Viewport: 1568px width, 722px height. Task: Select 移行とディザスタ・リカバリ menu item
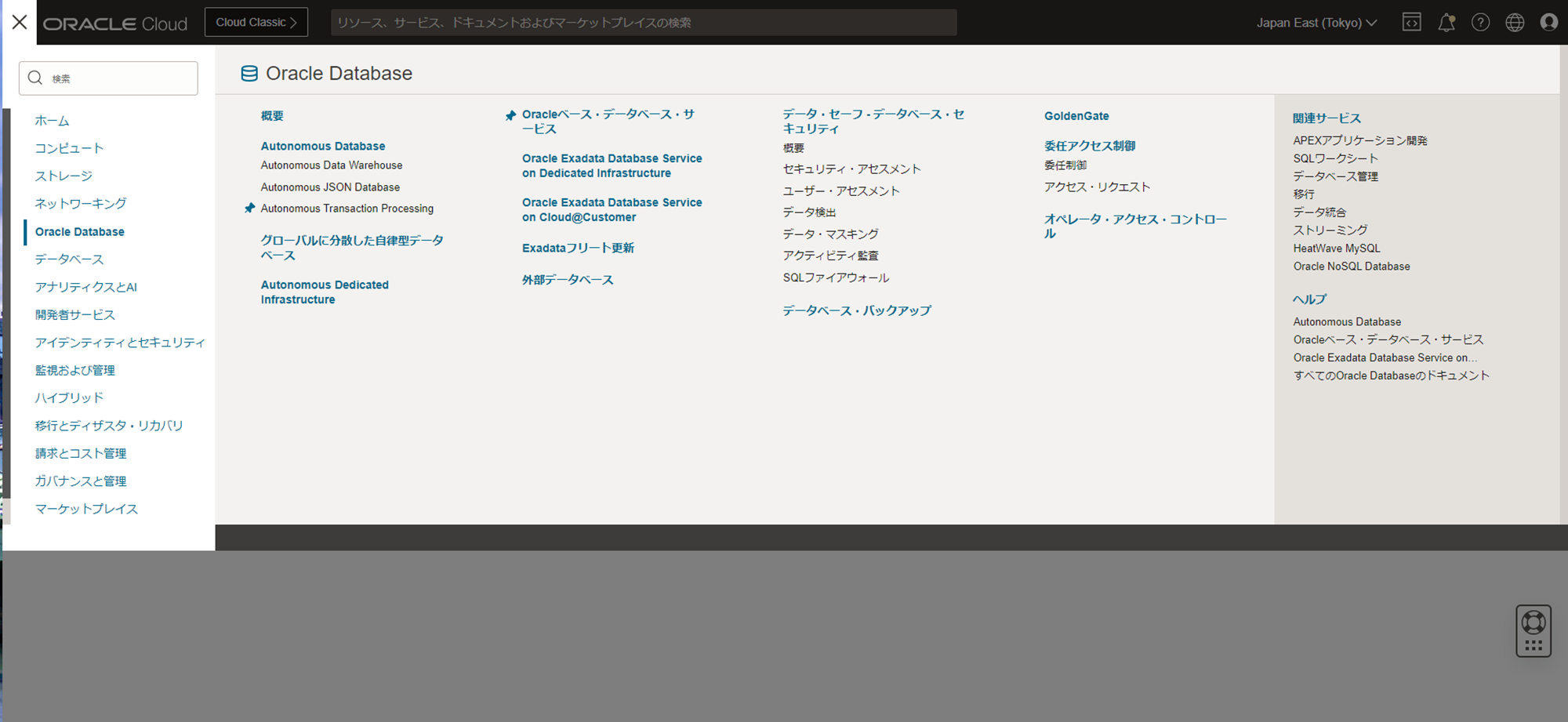tap(109, 426)
